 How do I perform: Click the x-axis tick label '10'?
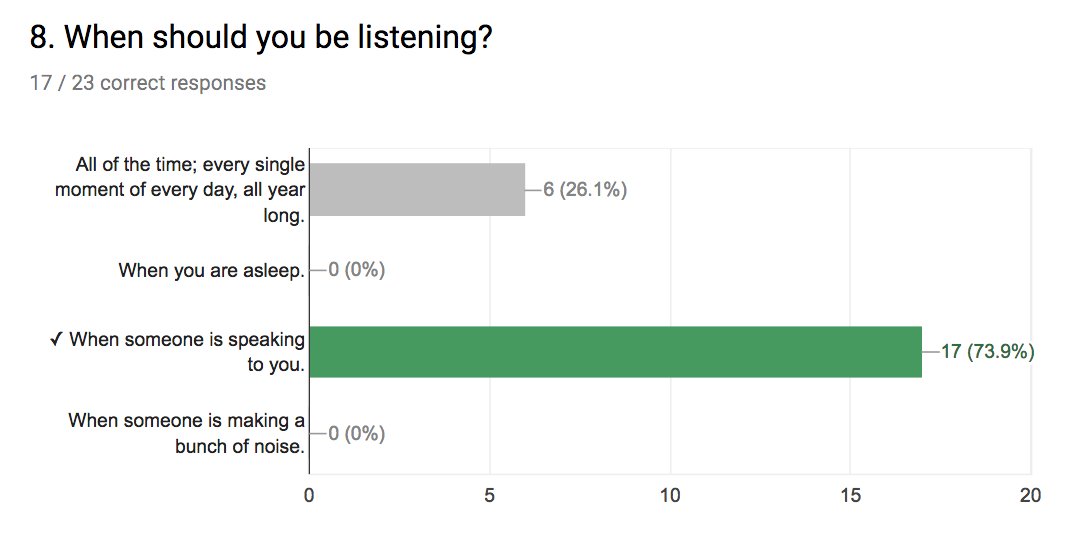point(669,495)
